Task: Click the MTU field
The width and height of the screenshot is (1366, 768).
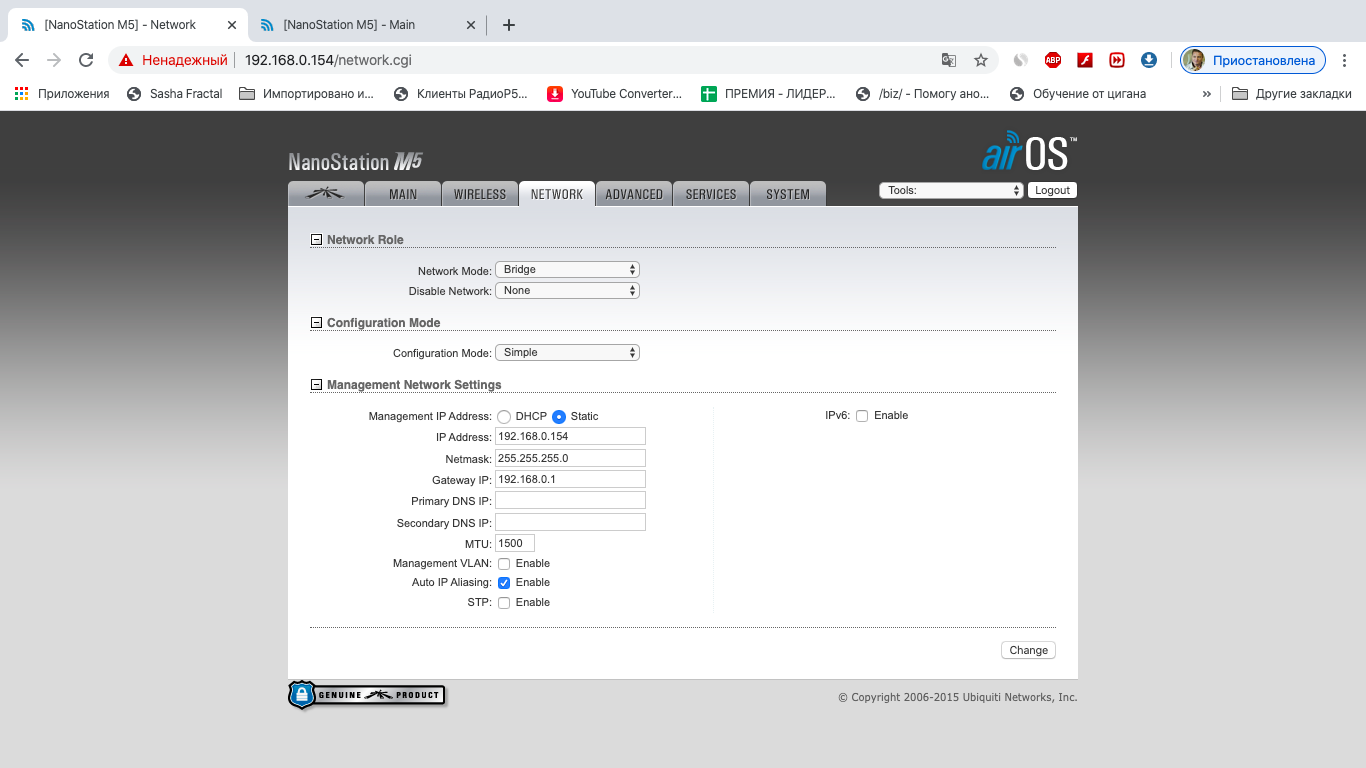Action: click(515, 543)
